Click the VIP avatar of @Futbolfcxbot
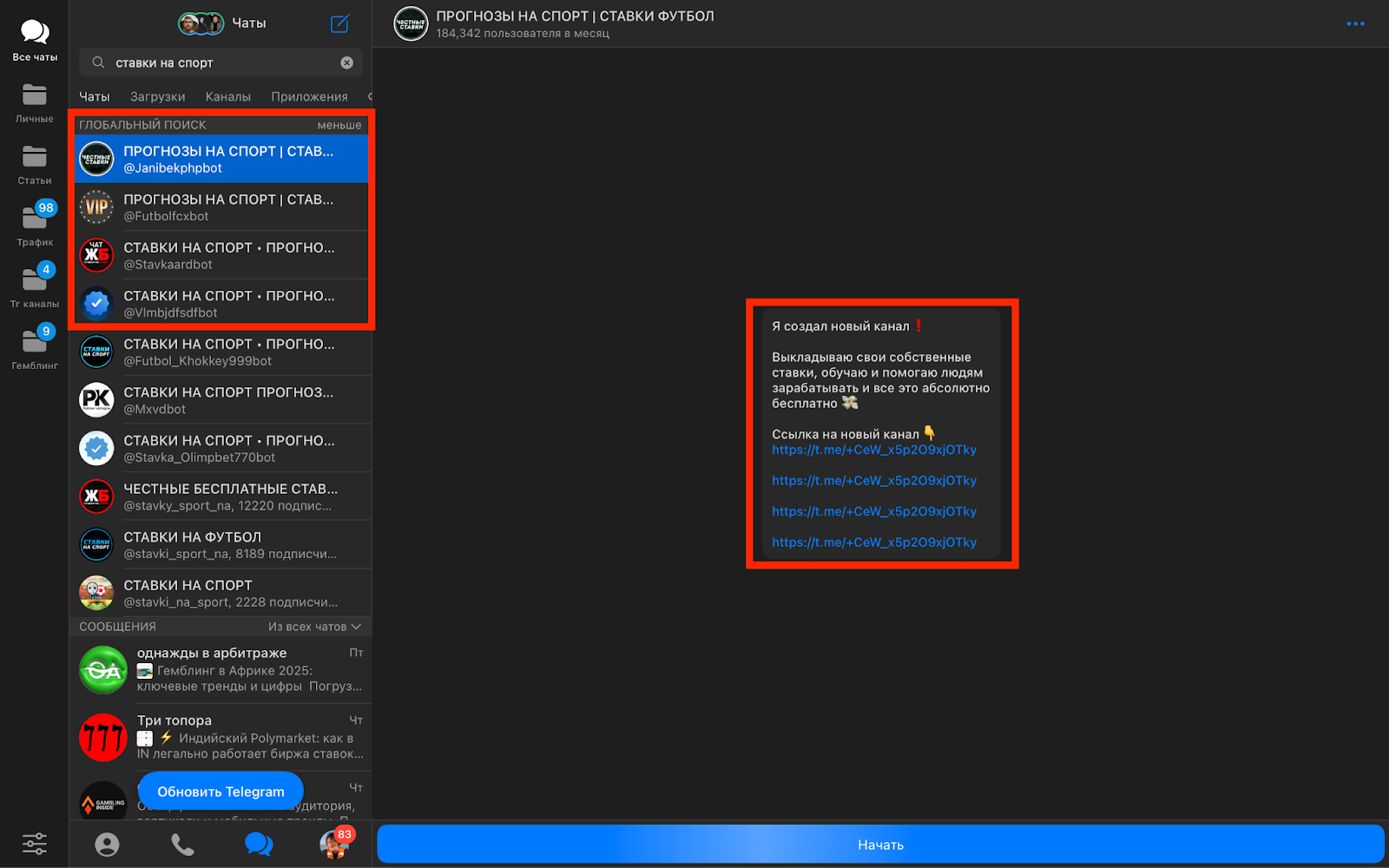 click(96, 207)
